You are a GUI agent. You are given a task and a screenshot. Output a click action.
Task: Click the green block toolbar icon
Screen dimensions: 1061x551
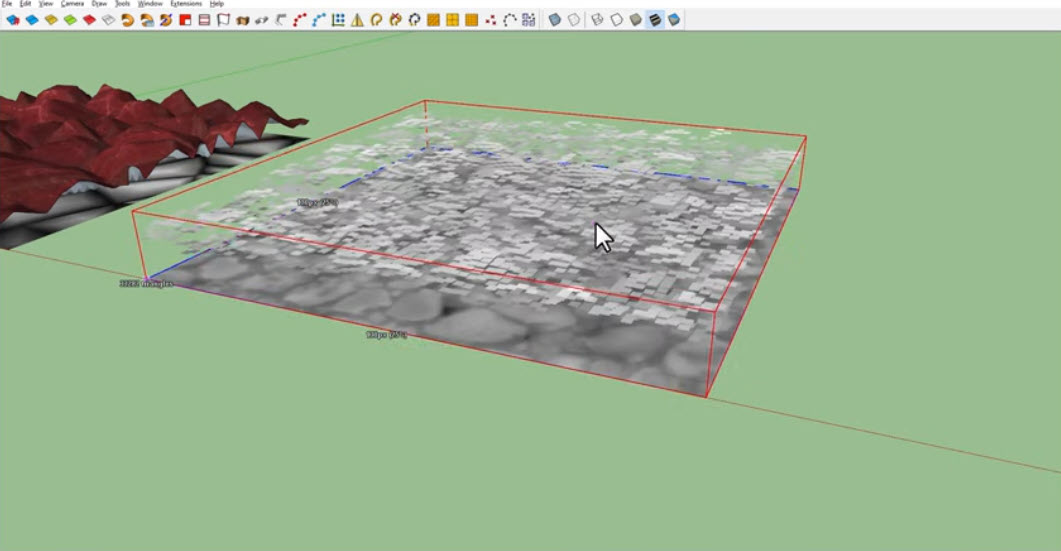click(70, 19)
